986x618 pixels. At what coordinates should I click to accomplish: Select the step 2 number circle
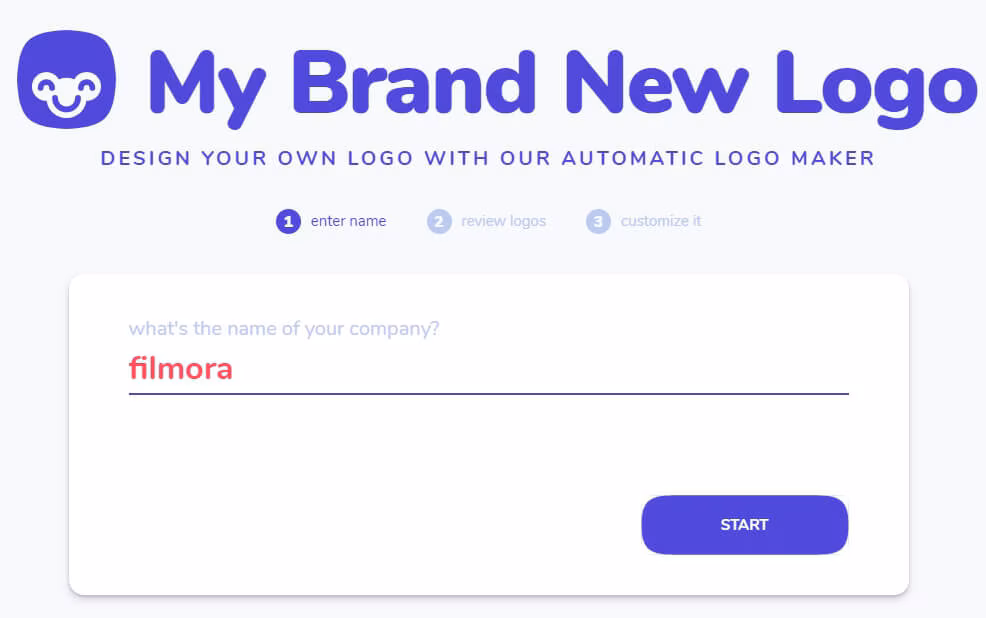click(x=438, y=221)
